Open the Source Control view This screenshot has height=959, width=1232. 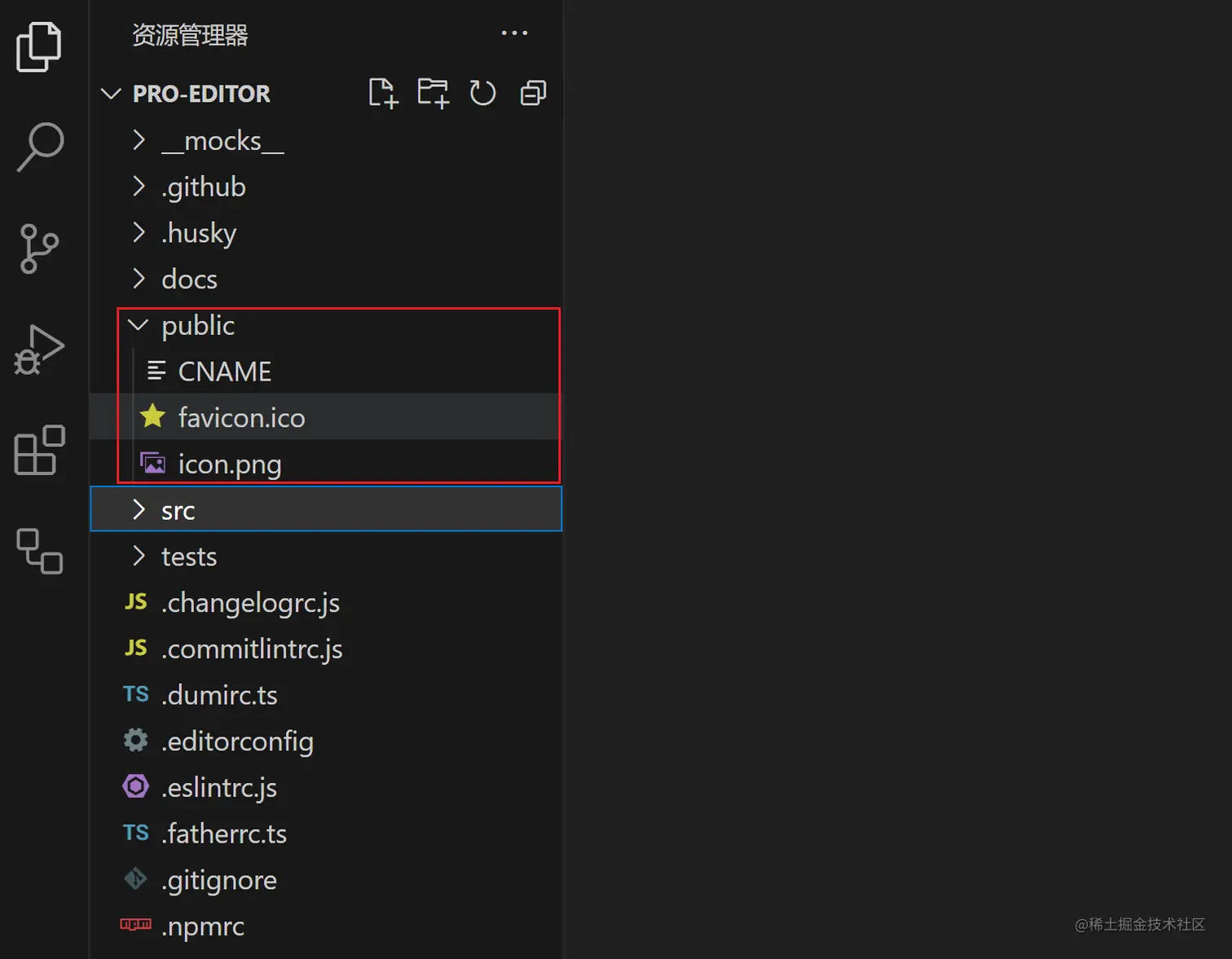point(39,249)
